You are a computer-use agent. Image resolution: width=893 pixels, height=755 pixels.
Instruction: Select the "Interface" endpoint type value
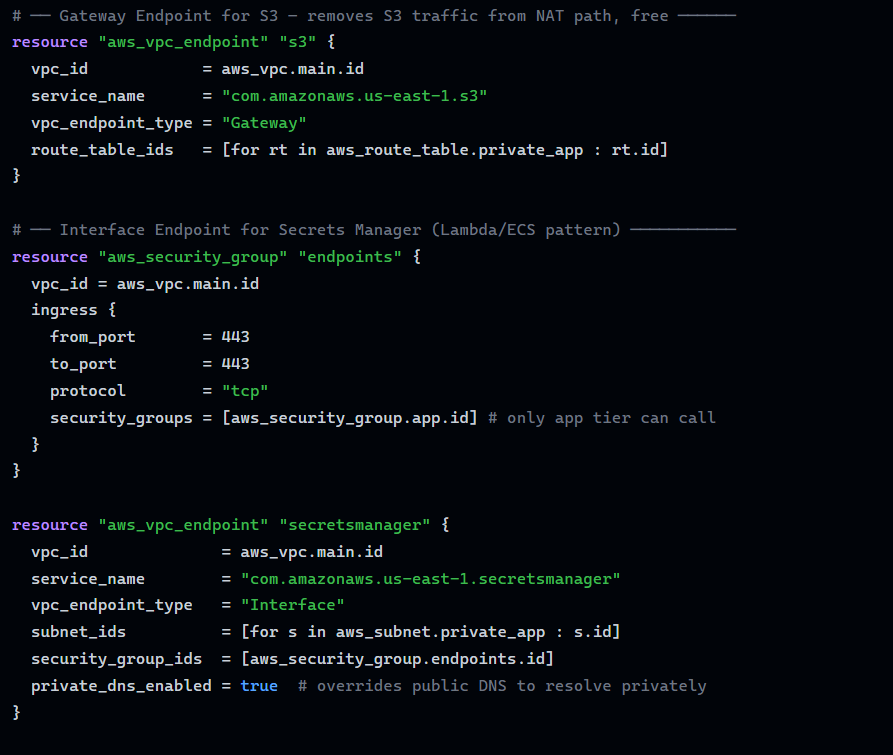[x=292, y=605]
